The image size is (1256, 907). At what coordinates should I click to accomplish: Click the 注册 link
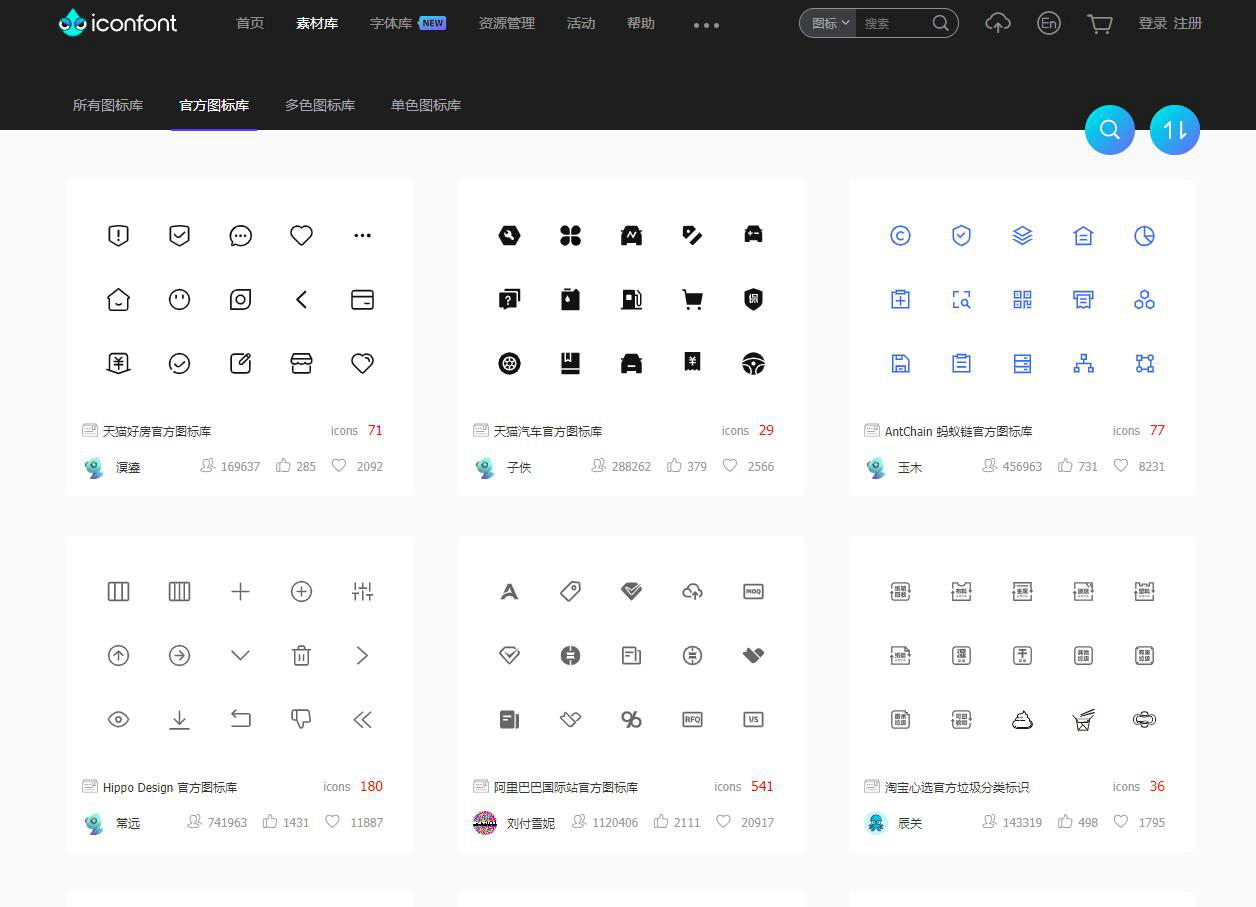click(x=1188, y=23)
